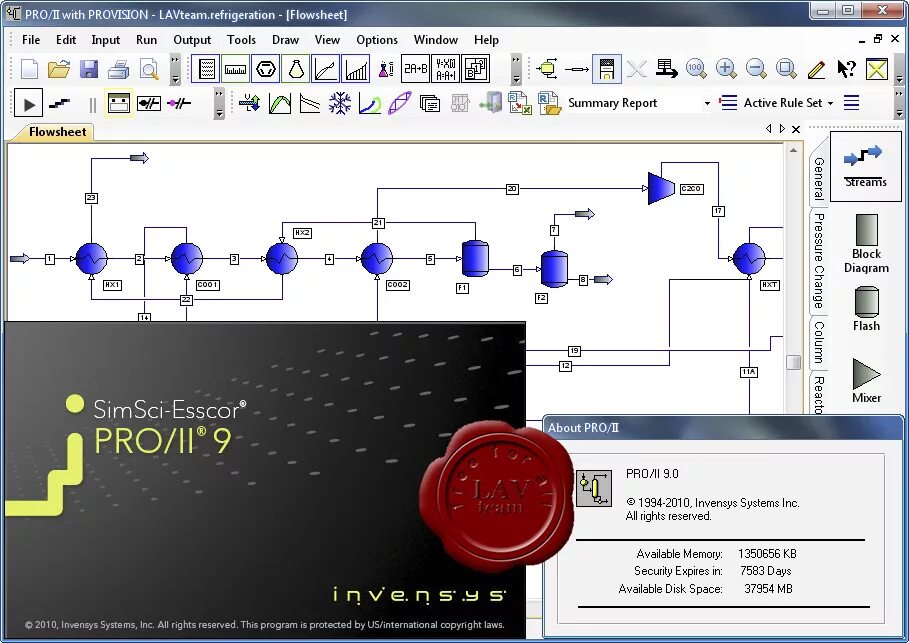Screen dimensions: 909x643
Task: Toggle the run status window icon
Action: pyautogui.click(x=119, y=104)
